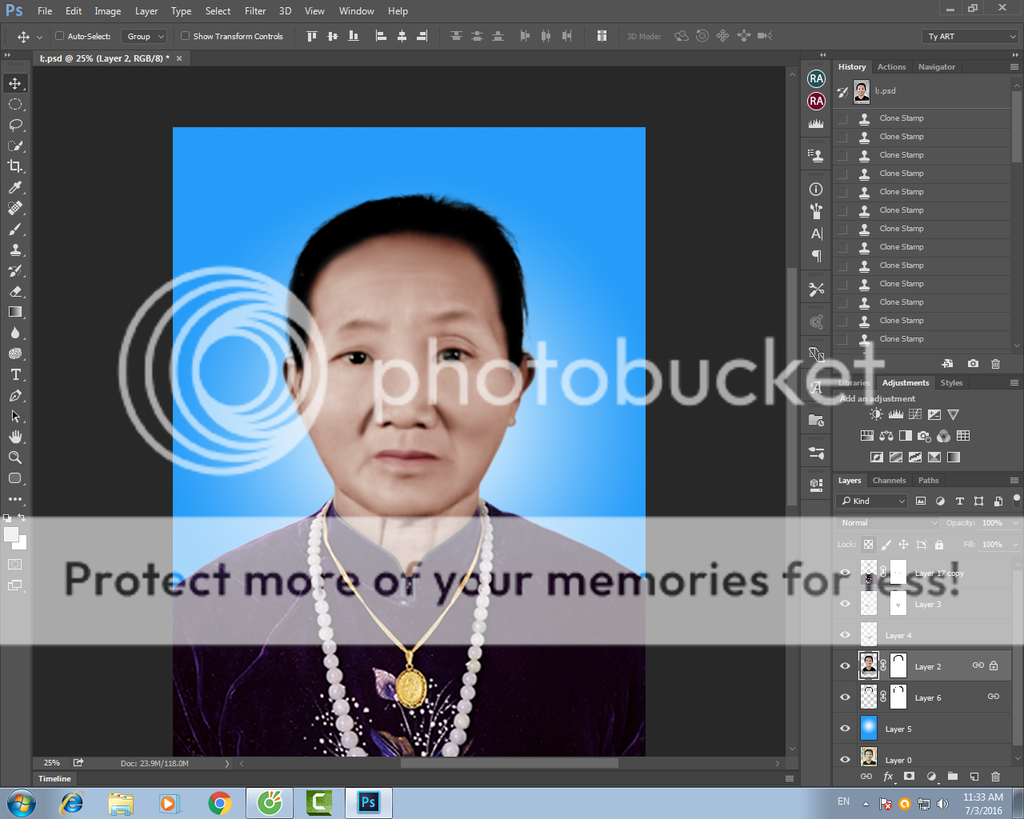Viewport: 1024px width, 819px height.
Task: Click the foreground color swatch
Action: pos(11,535)
